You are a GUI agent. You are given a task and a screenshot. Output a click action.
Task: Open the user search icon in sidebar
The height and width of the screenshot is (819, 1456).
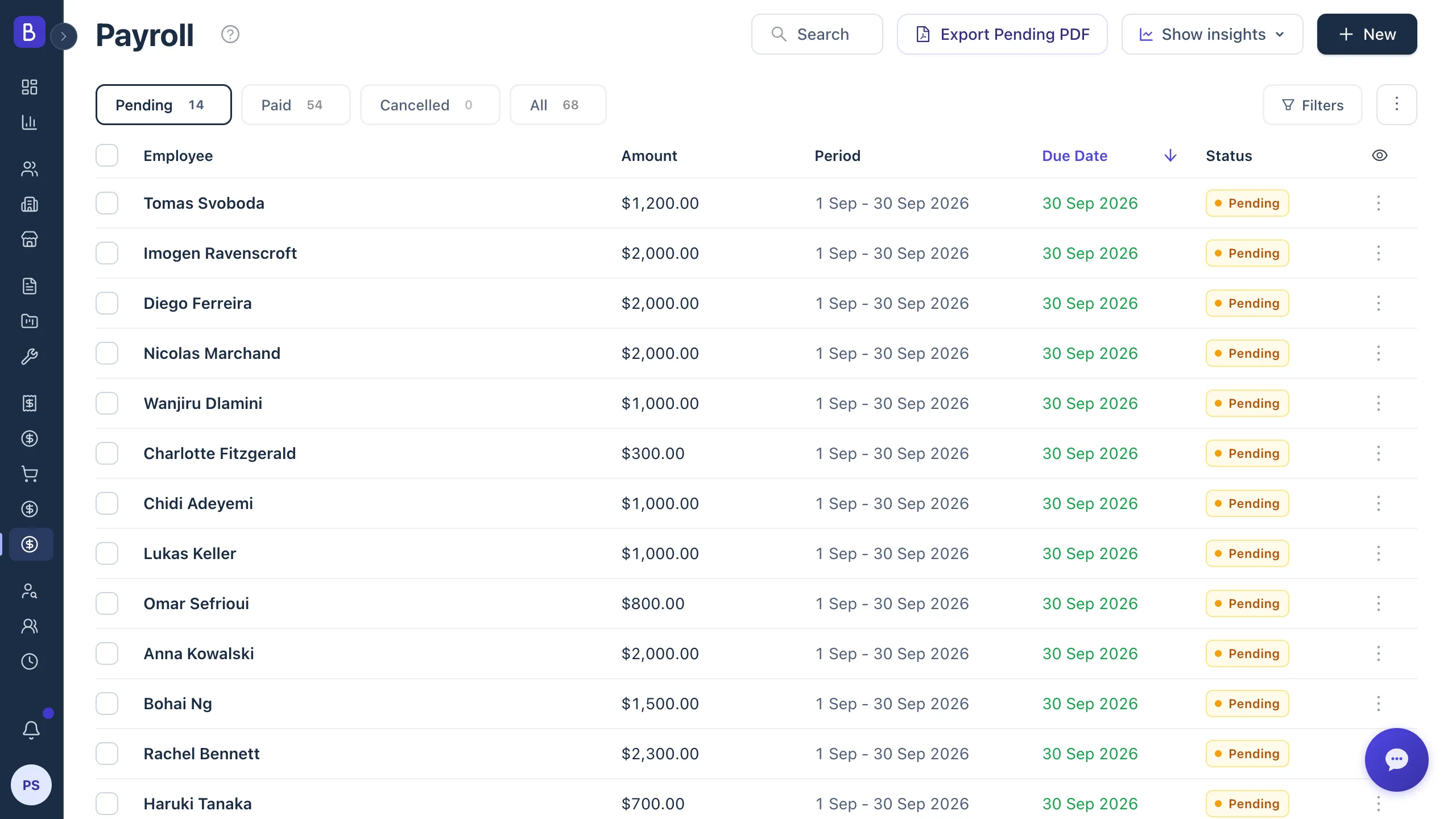click(x=30, y=591)
